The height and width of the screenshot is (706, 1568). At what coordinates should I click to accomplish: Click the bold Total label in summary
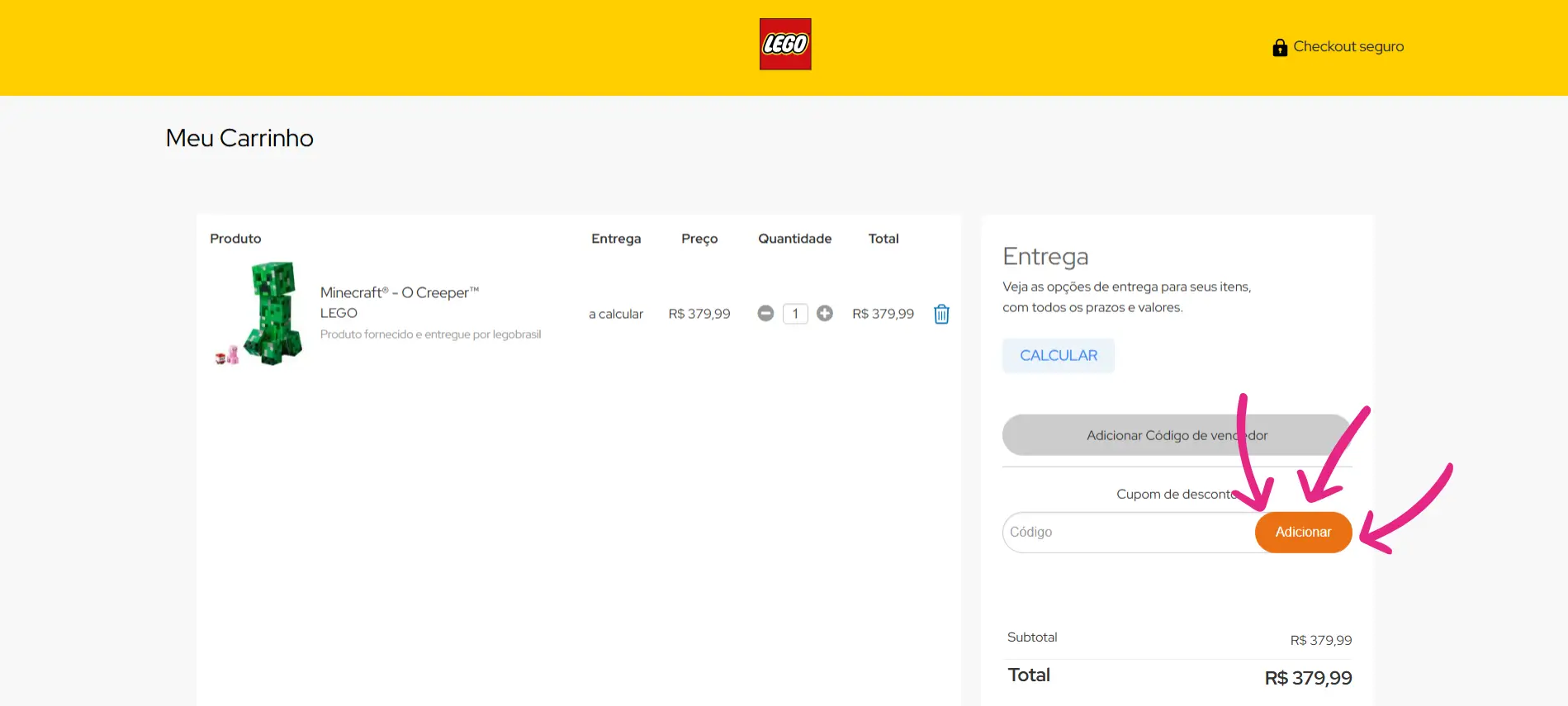pos(1029,675)
